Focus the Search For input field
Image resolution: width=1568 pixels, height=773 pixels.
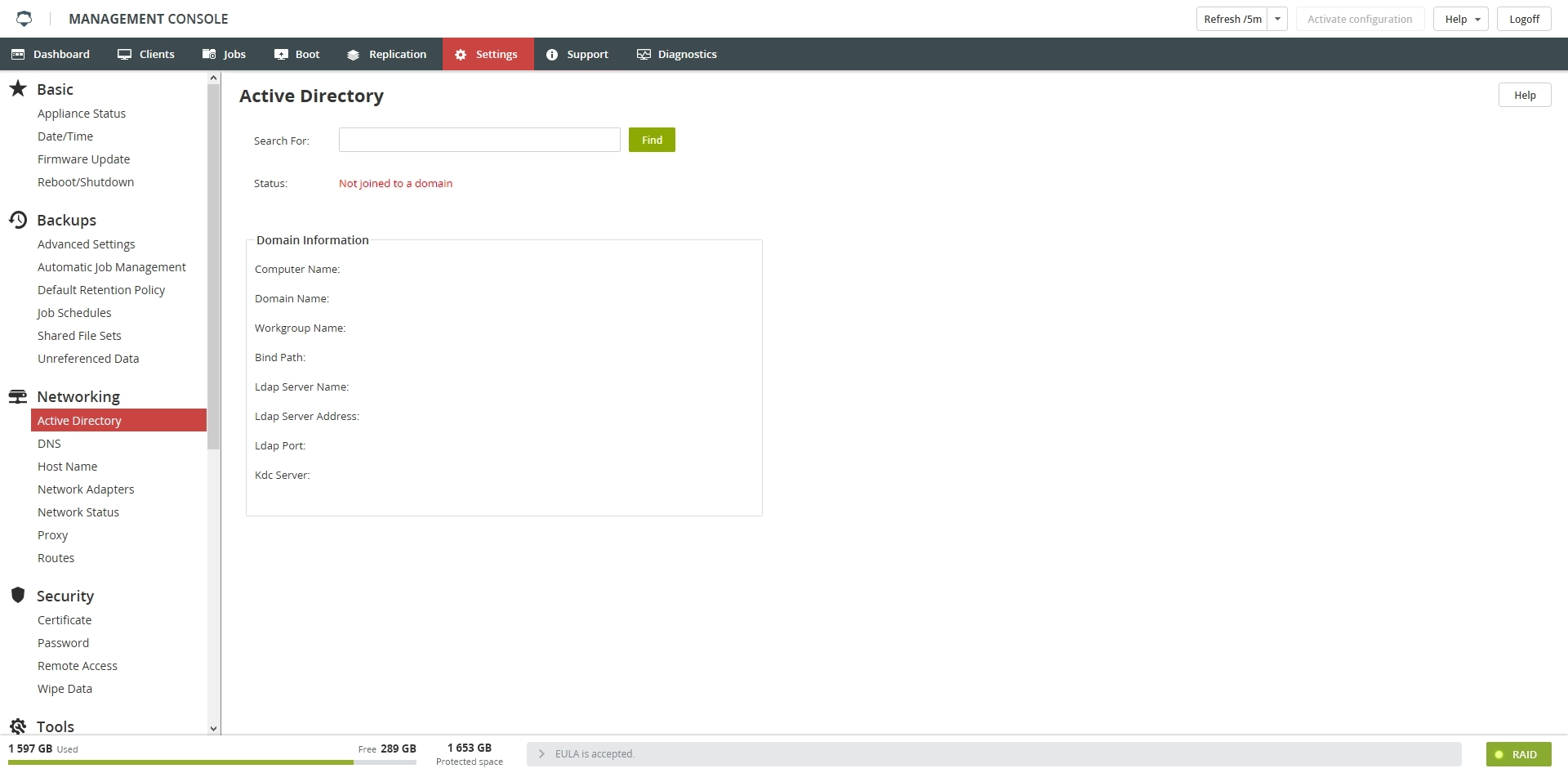pos(479,140)
